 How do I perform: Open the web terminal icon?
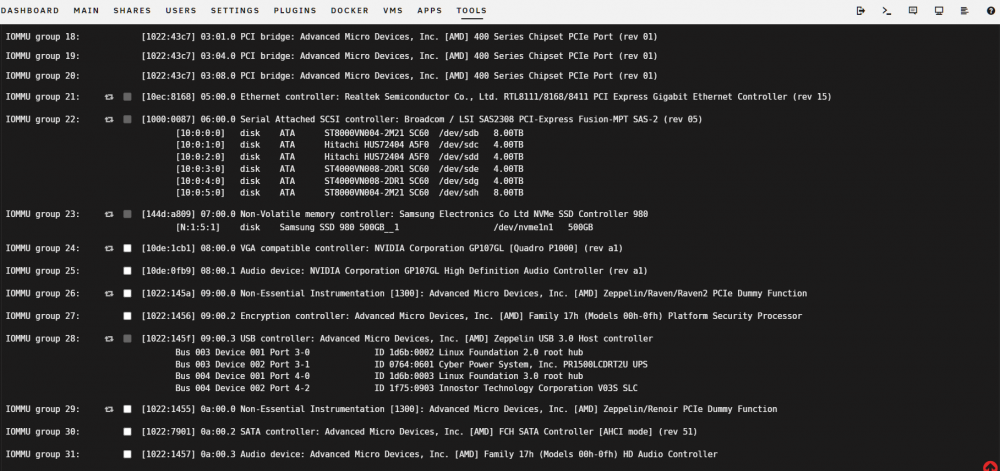pos(886,11)
